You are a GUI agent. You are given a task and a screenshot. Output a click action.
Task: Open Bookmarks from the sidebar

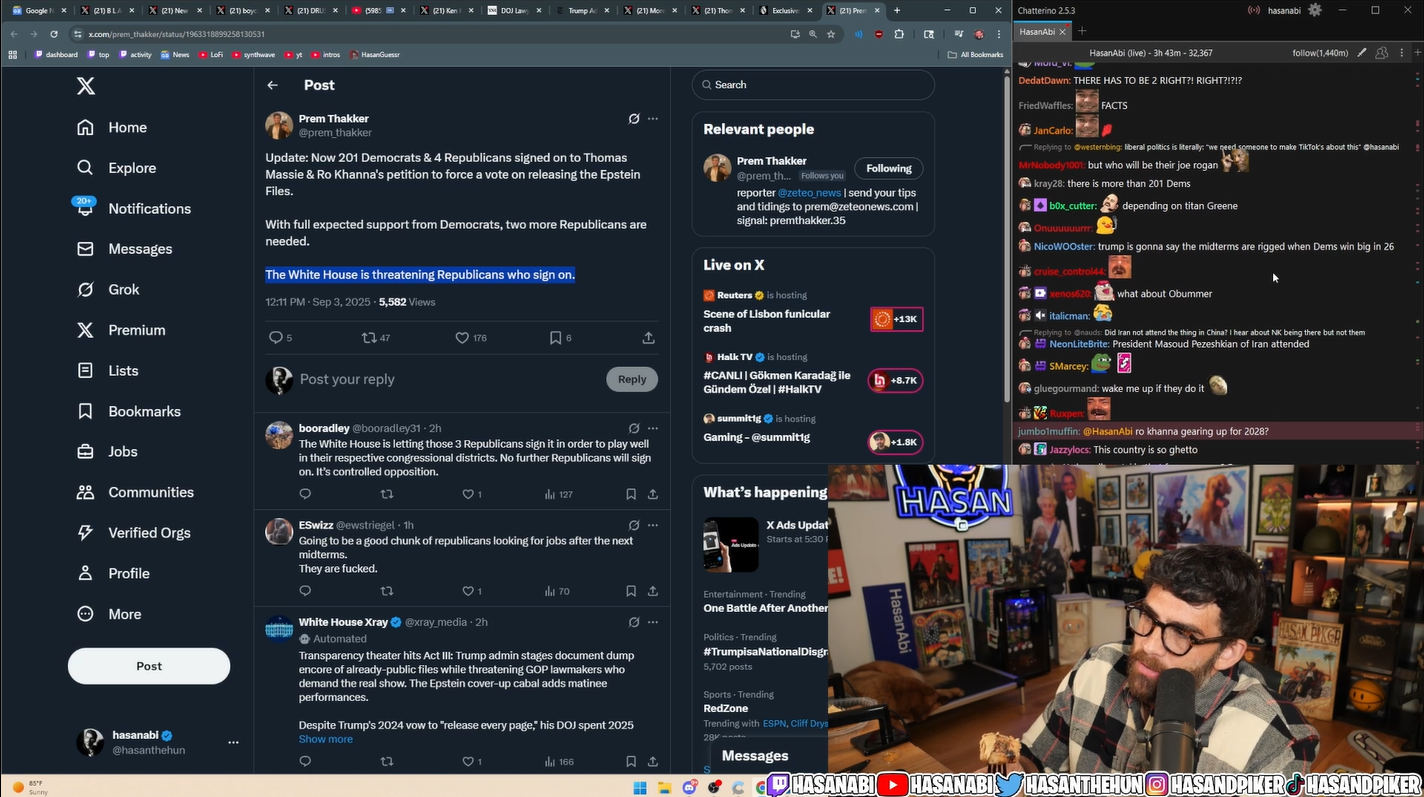tap(128, 411)
